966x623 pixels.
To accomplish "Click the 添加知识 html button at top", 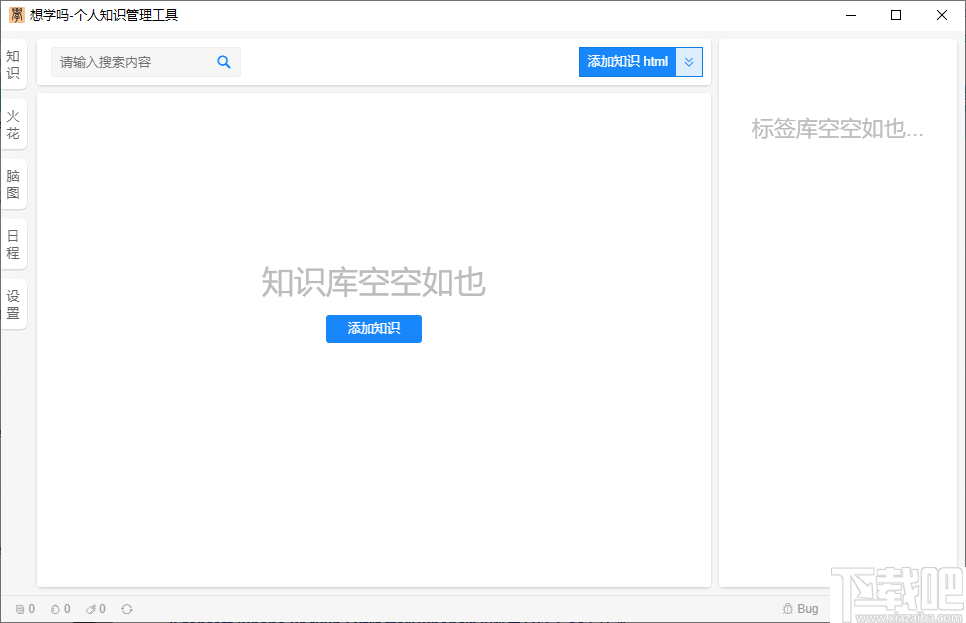I will (627, 61).
